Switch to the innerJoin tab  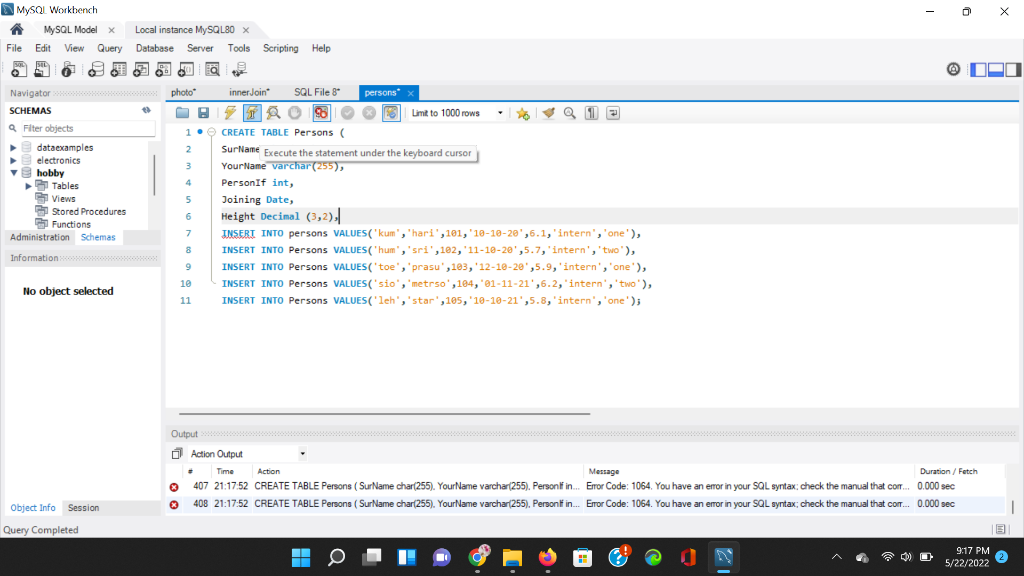pyautogui.click(x=249, y=93)
